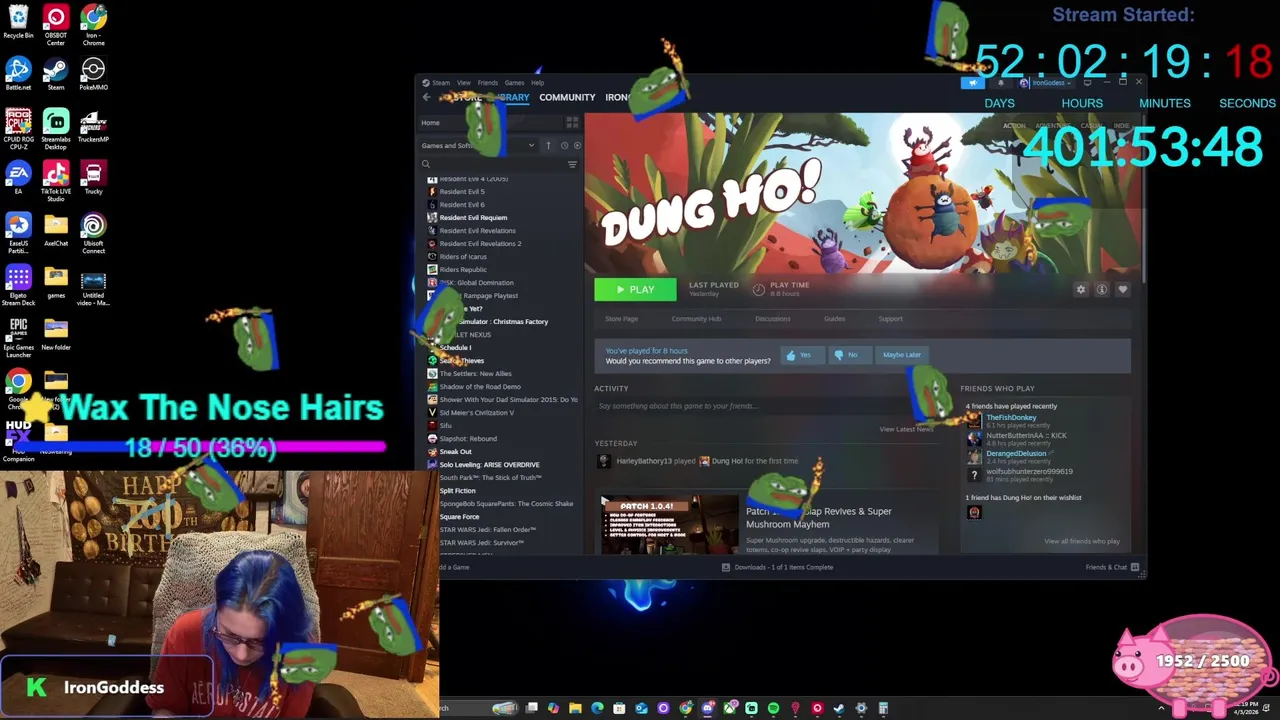
Task: Open the Guides link
Action: 834,318
